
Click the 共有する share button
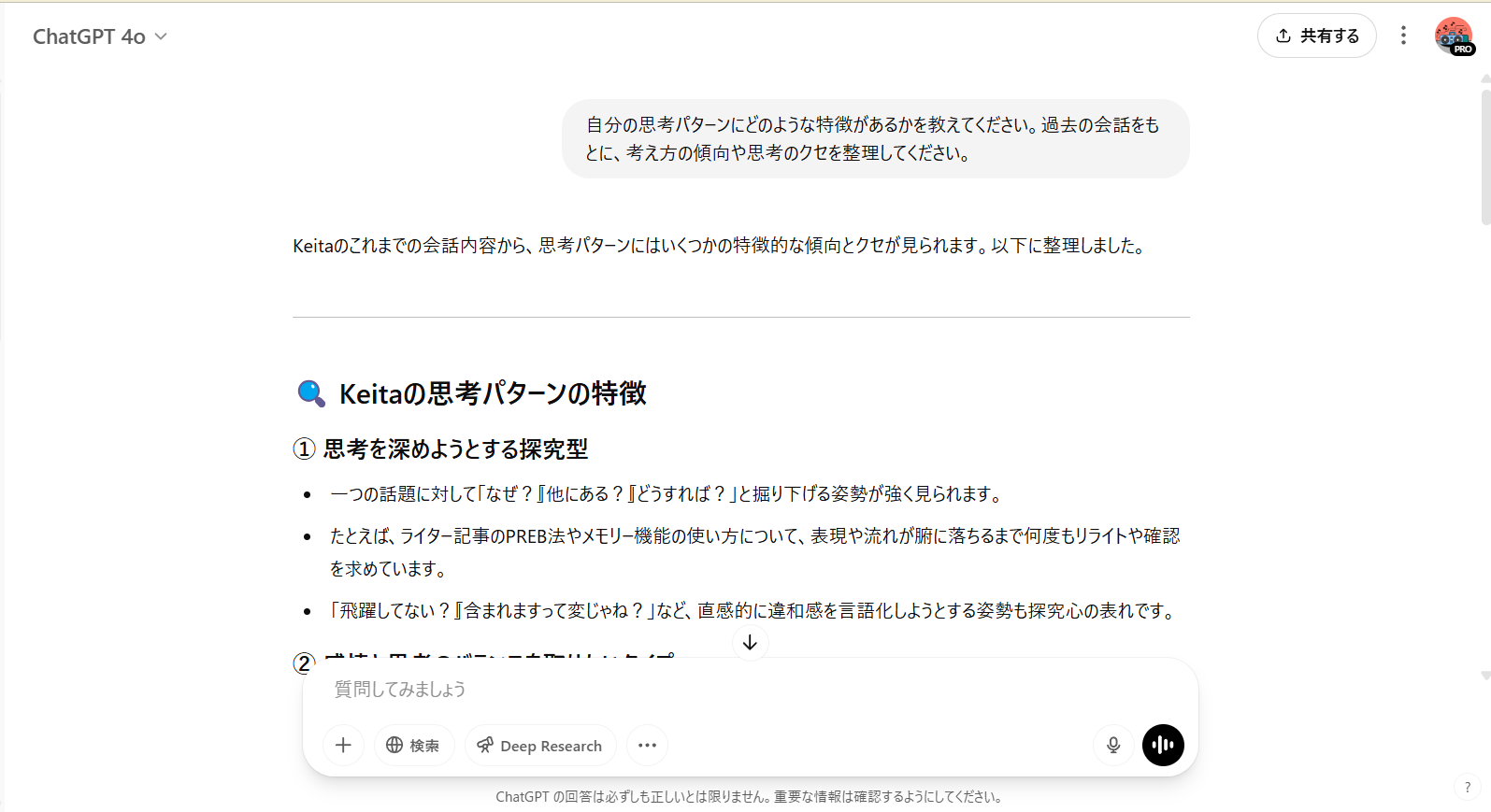coord(1316,36)
